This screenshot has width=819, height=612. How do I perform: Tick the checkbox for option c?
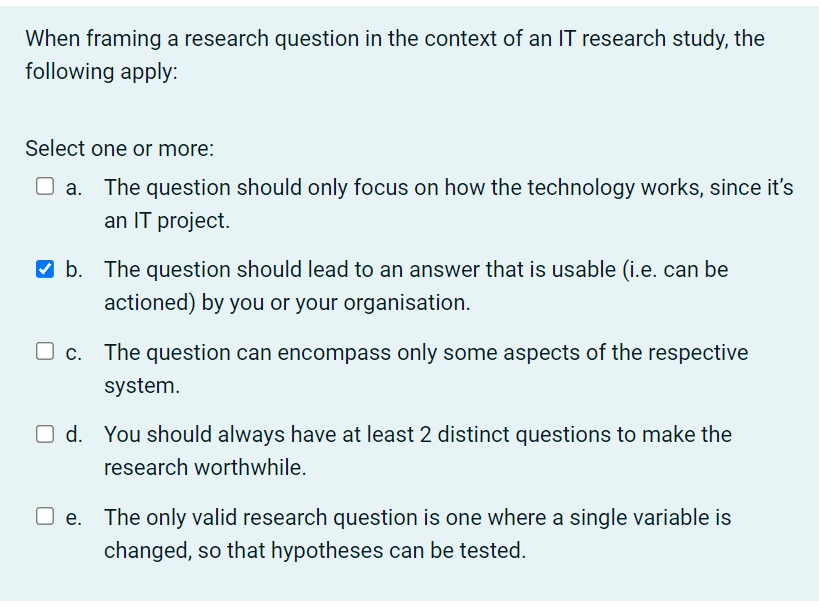click(45, 351)
